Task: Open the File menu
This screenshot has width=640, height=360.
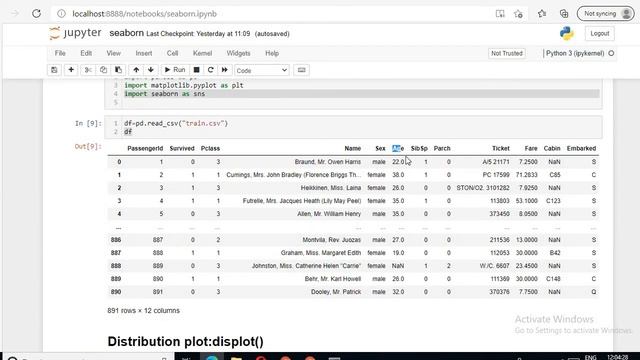Action: [60, 53]
